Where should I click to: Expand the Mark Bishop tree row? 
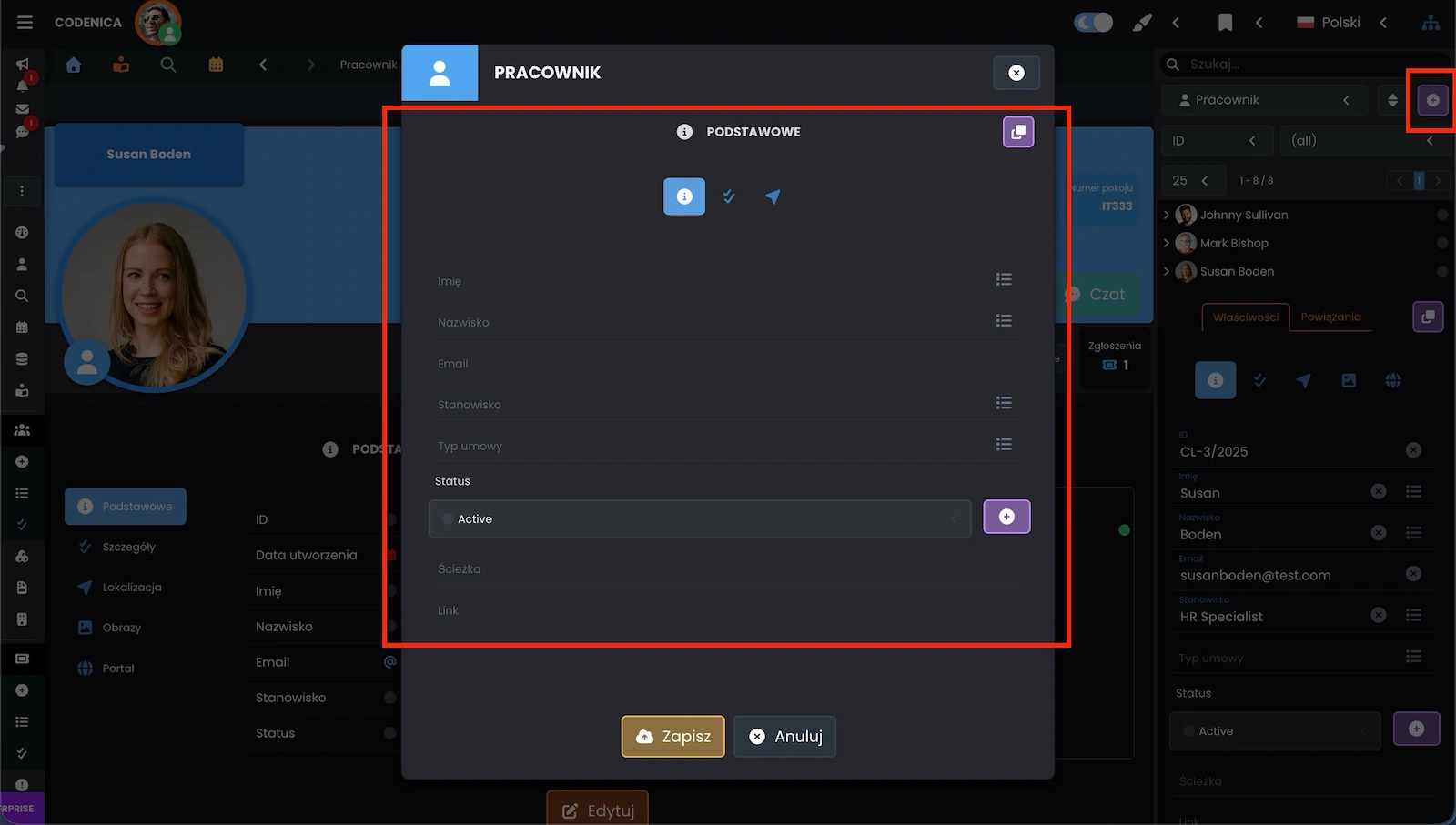1167,243
